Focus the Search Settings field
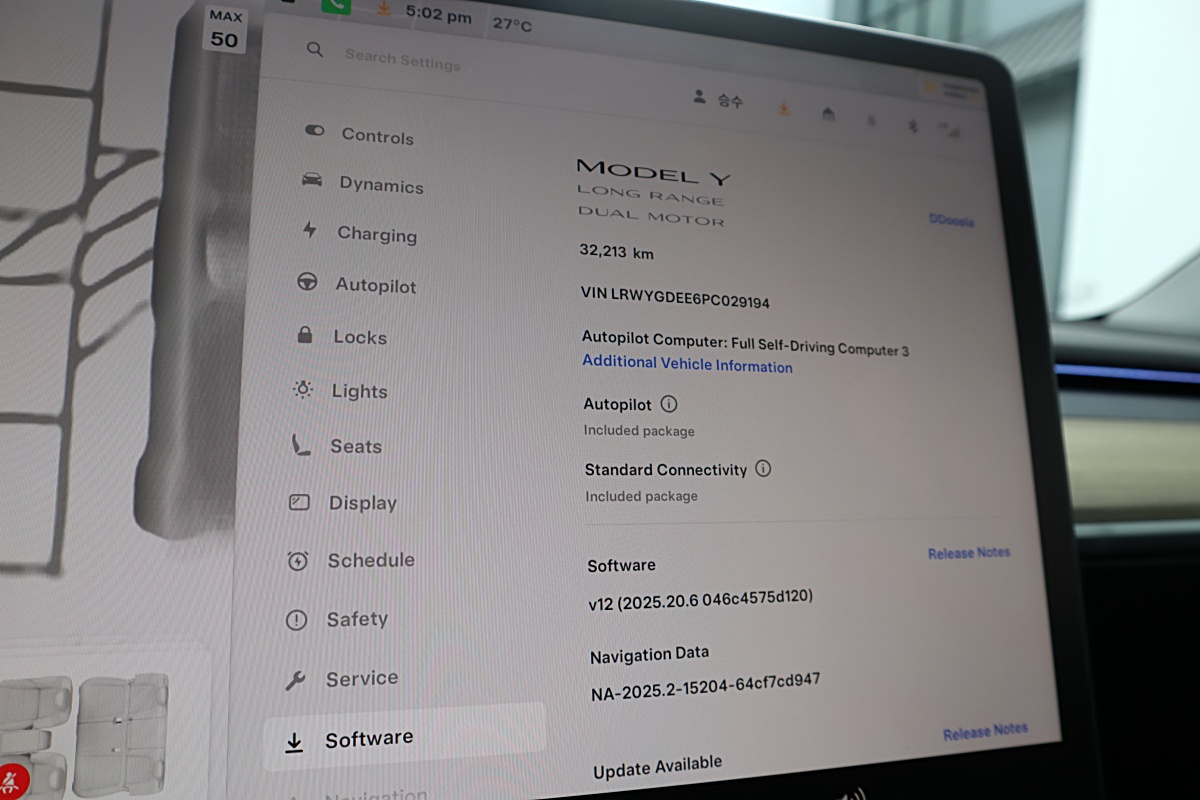Image resolution: width=1200 pixels, height=800 pixels. [x=403, y=59]
